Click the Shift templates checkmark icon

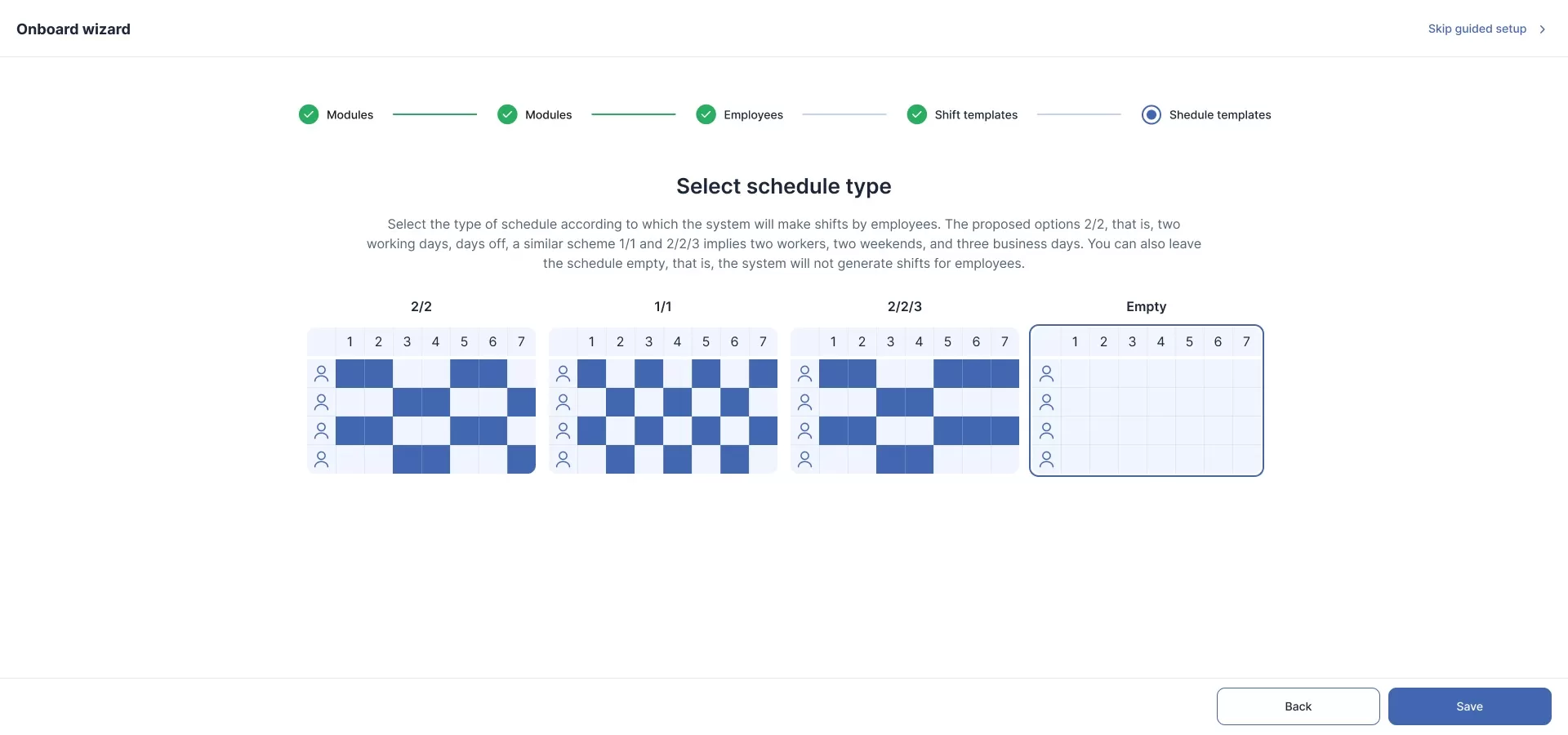916,114
